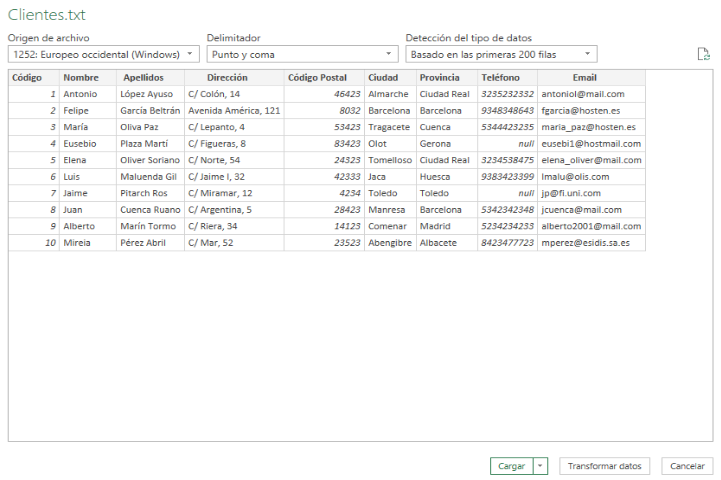The image size is (721, 480).
Task: Click the Avenida América, 121 cell
Action: pos(234,111)
